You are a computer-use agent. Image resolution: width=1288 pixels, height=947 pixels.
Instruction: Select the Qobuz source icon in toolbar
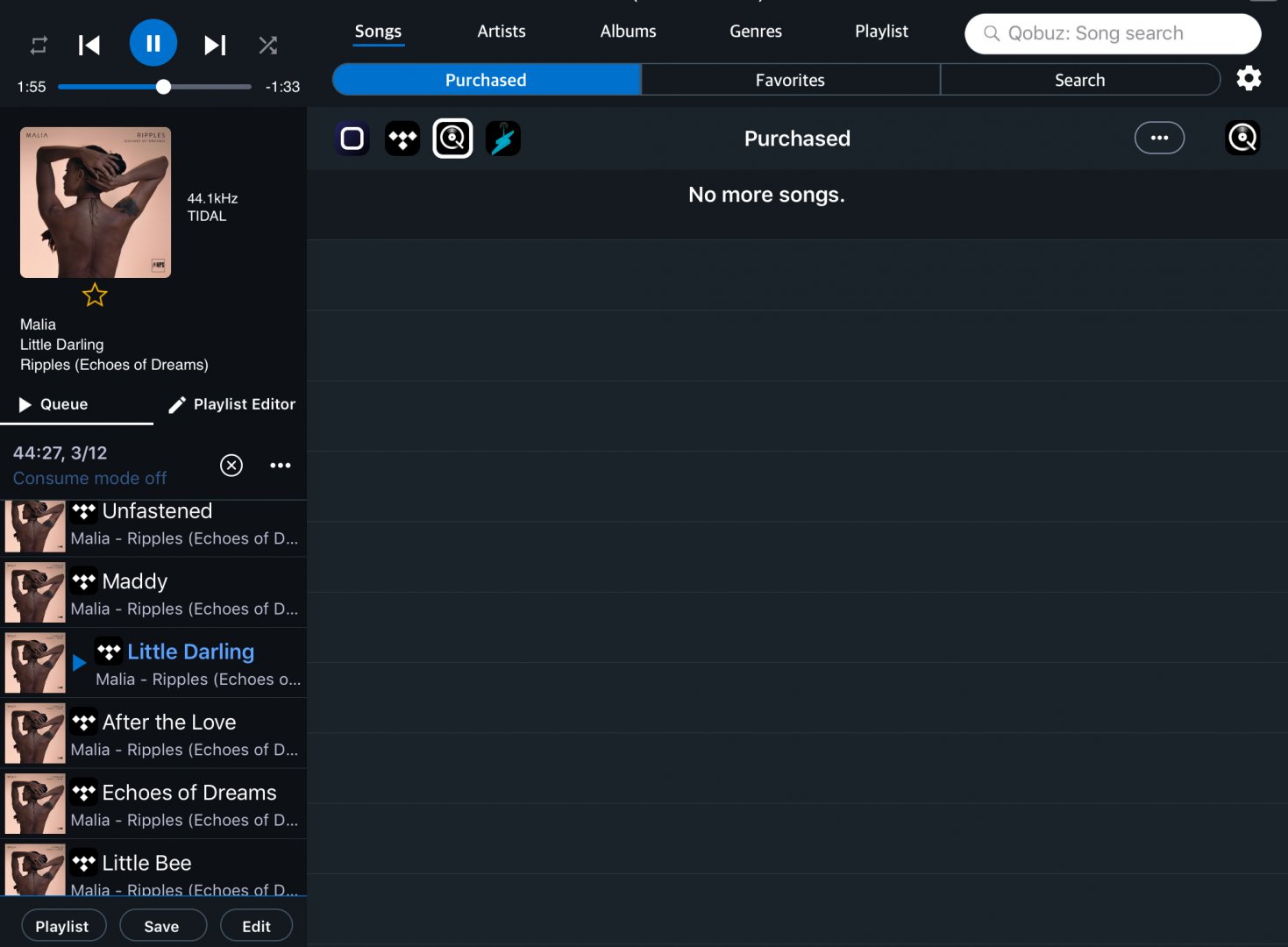click(452, 139)
